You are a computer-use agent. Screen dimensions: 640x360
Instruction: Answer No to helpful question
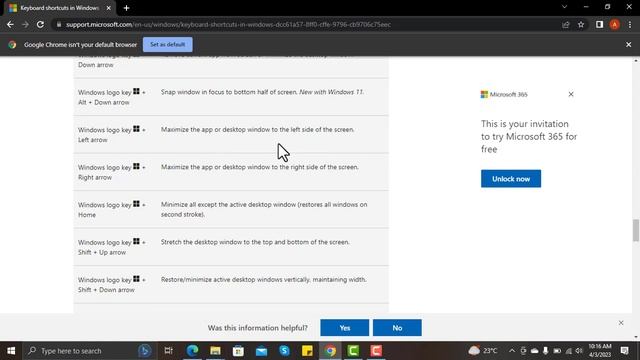point(397,328)
